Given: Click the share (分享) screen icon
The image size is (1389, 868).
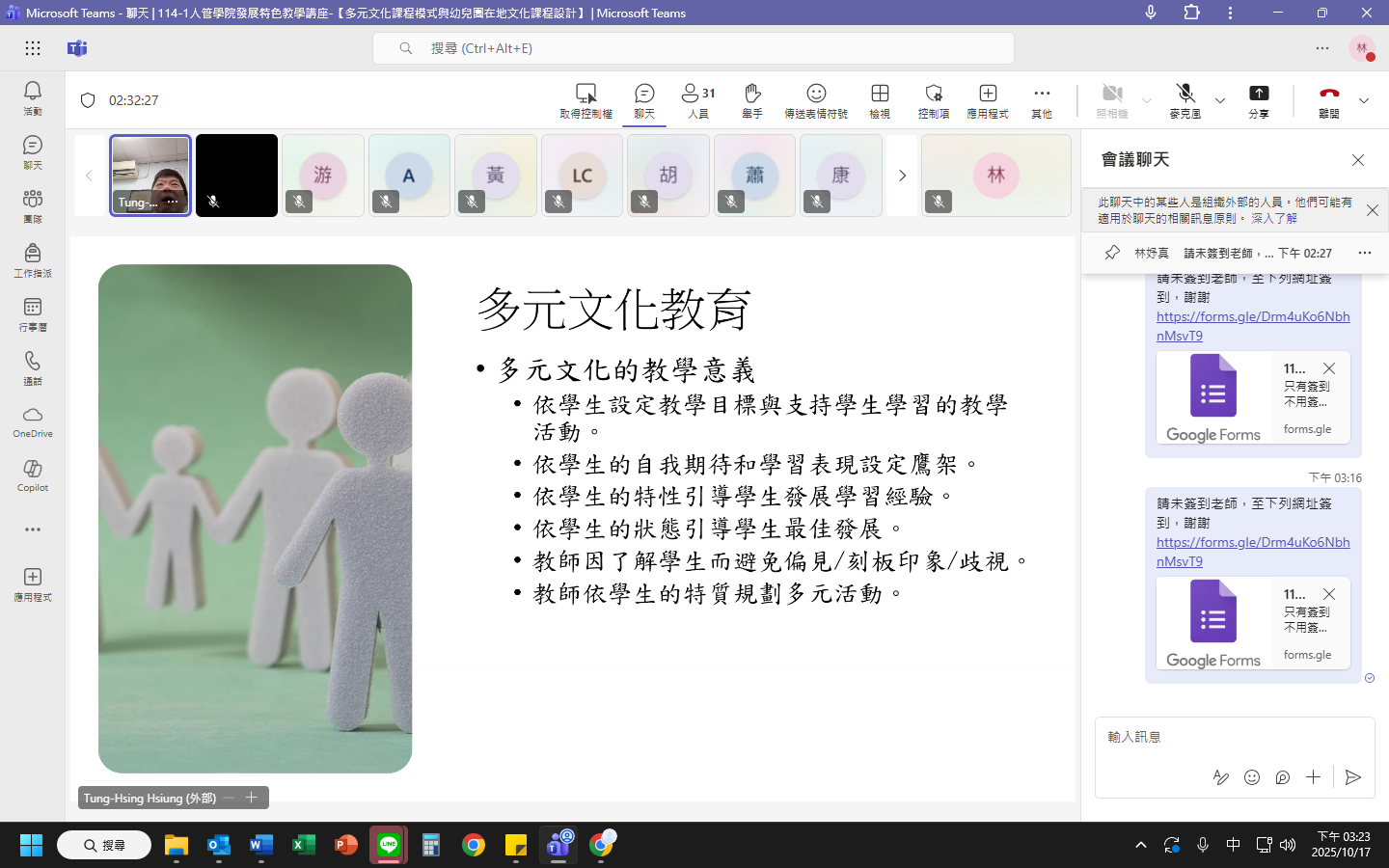Looking at the screenshot, I should [1259, 95].
